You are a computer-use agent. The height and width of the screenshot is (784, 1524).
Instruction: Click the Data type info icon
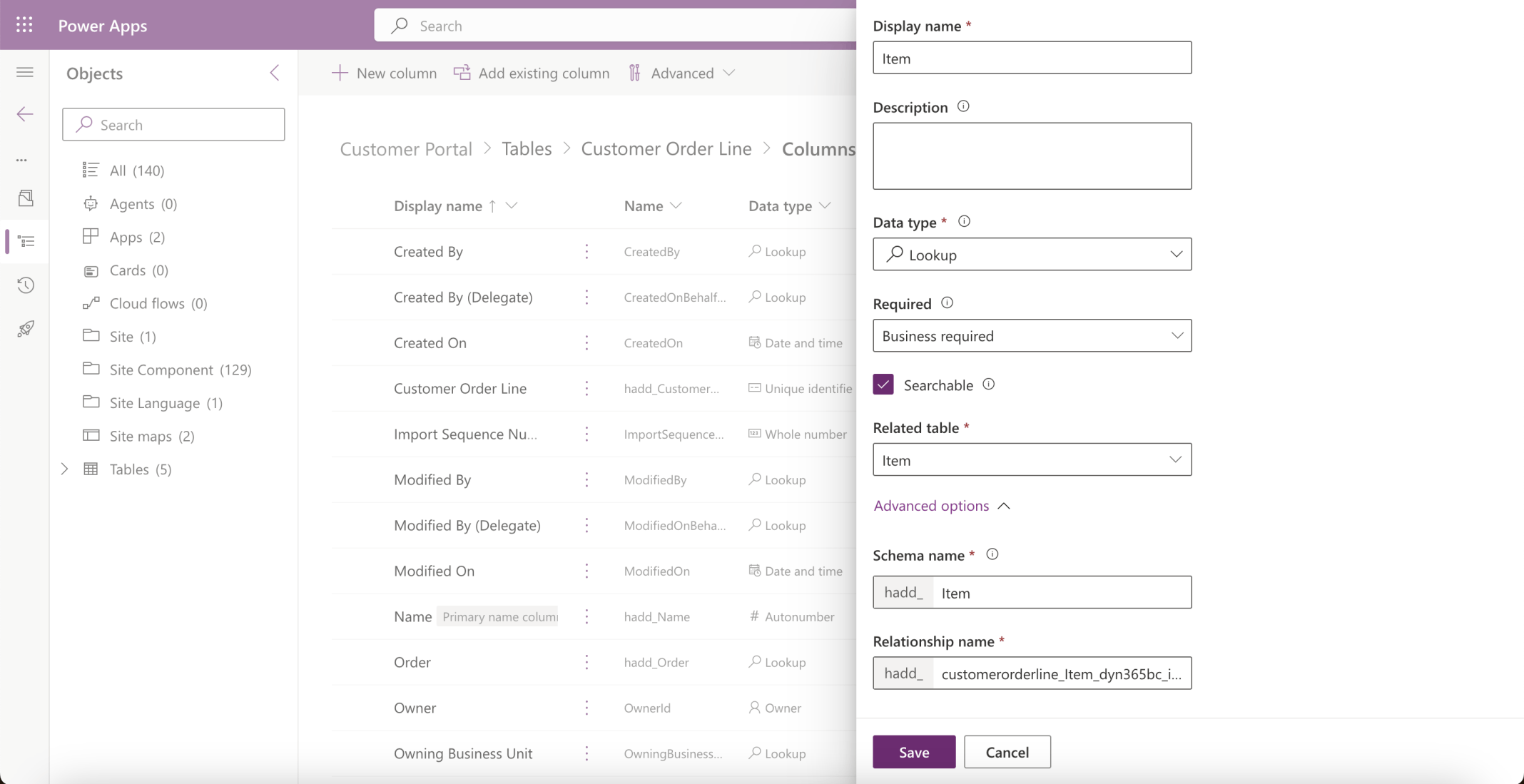964,221
